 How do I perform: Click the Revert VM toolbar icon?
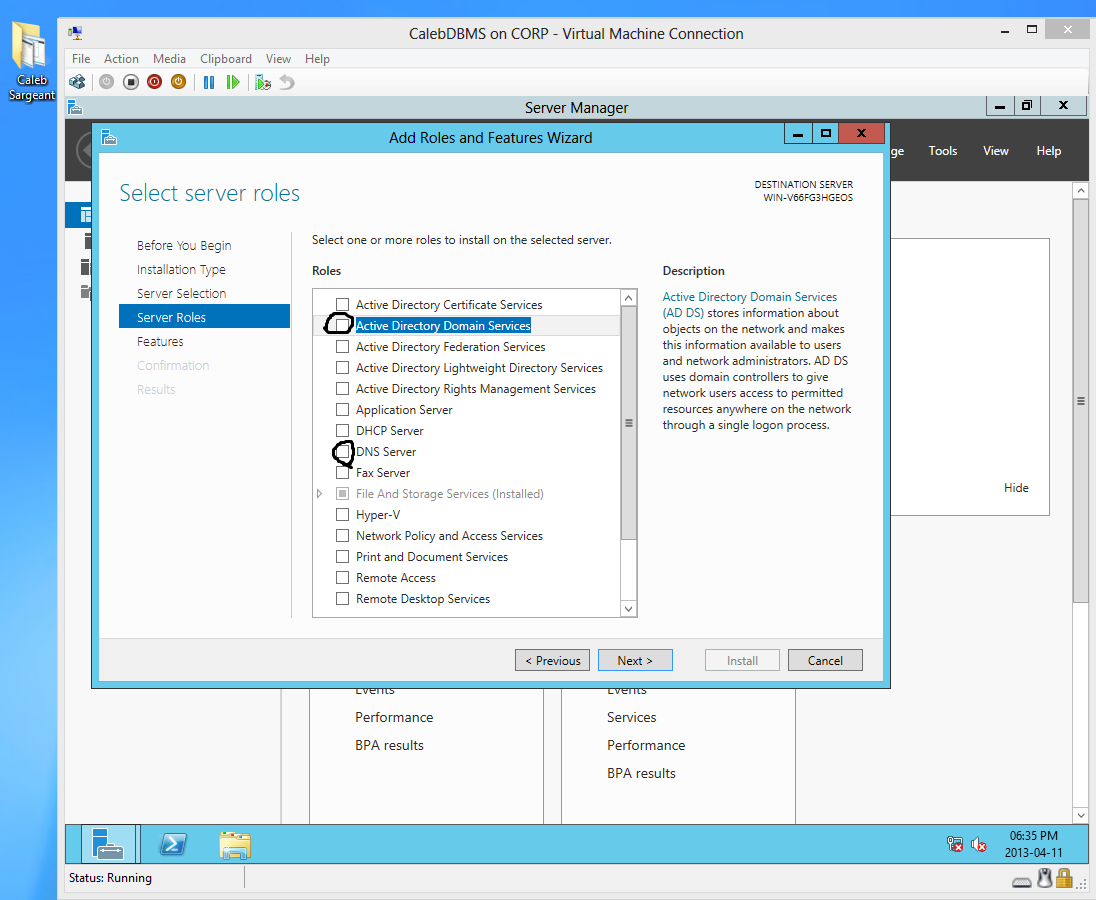tap(287, 82)
